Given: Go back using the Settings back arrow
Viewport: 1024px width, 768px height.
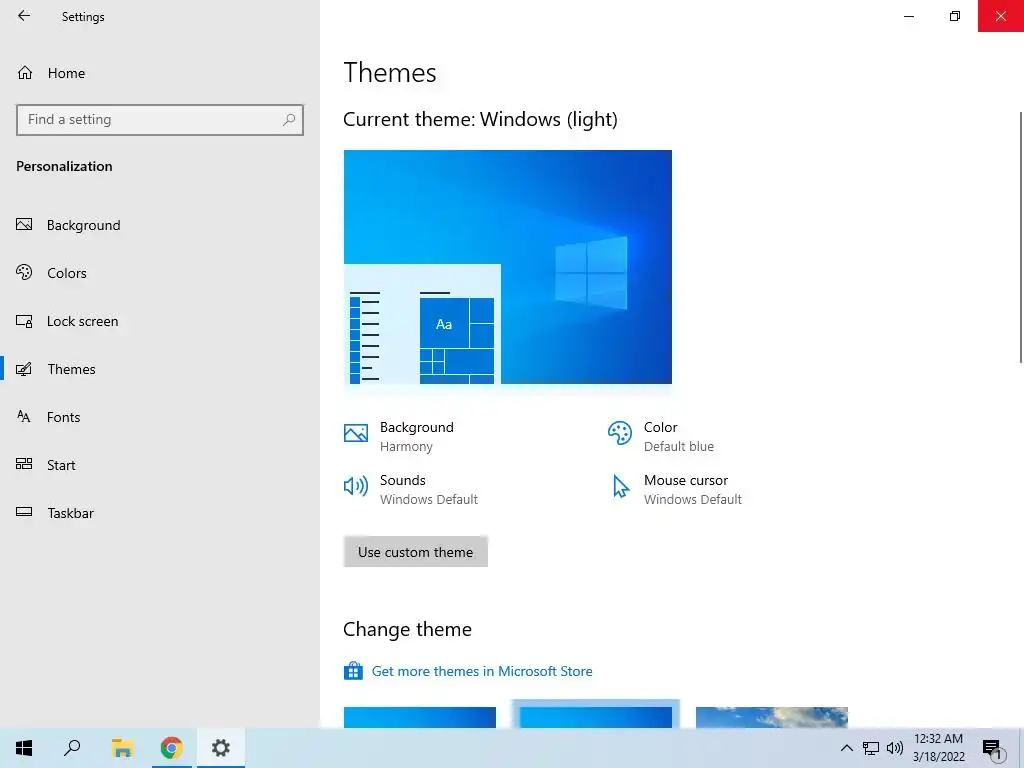Looking at the screenshot, I should [24, 16].
